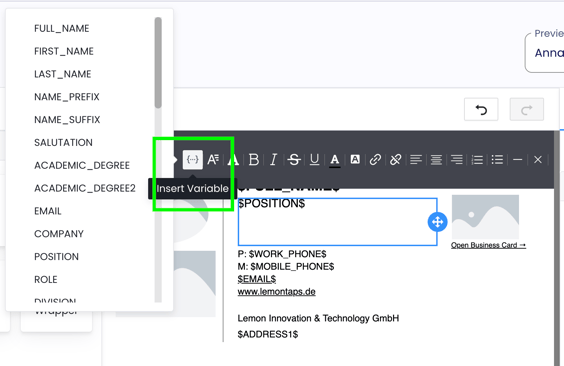Insert a bulleted list
564x366 pixels.
pos(497,159)
